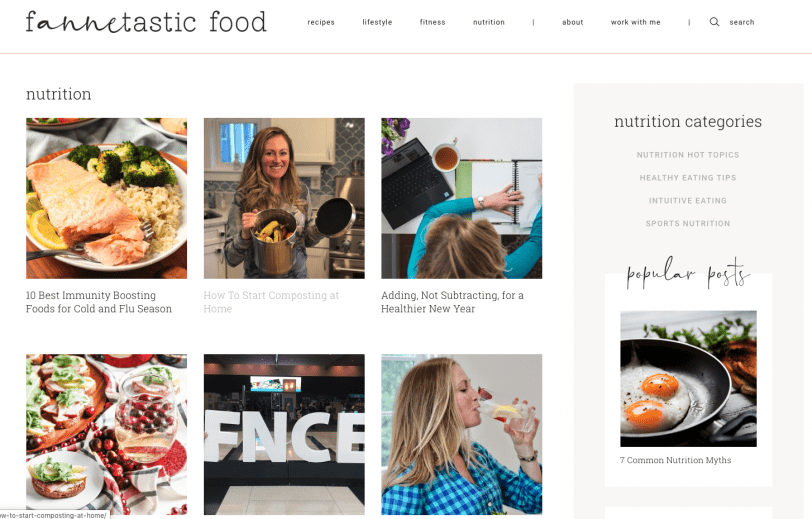Open Nutrition Hot Topics category

pyautogui.click(x=688, y=155)
